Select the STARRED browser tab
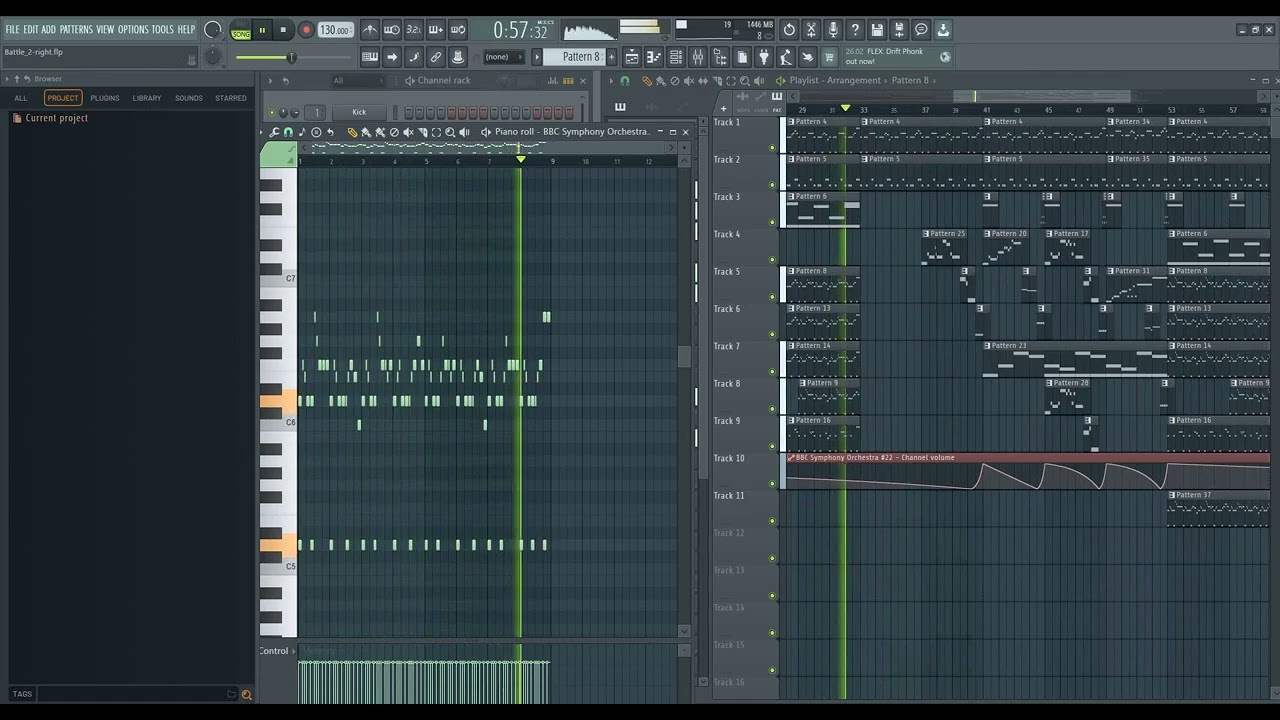1280x720 pixels. click(x=231, y=98)
